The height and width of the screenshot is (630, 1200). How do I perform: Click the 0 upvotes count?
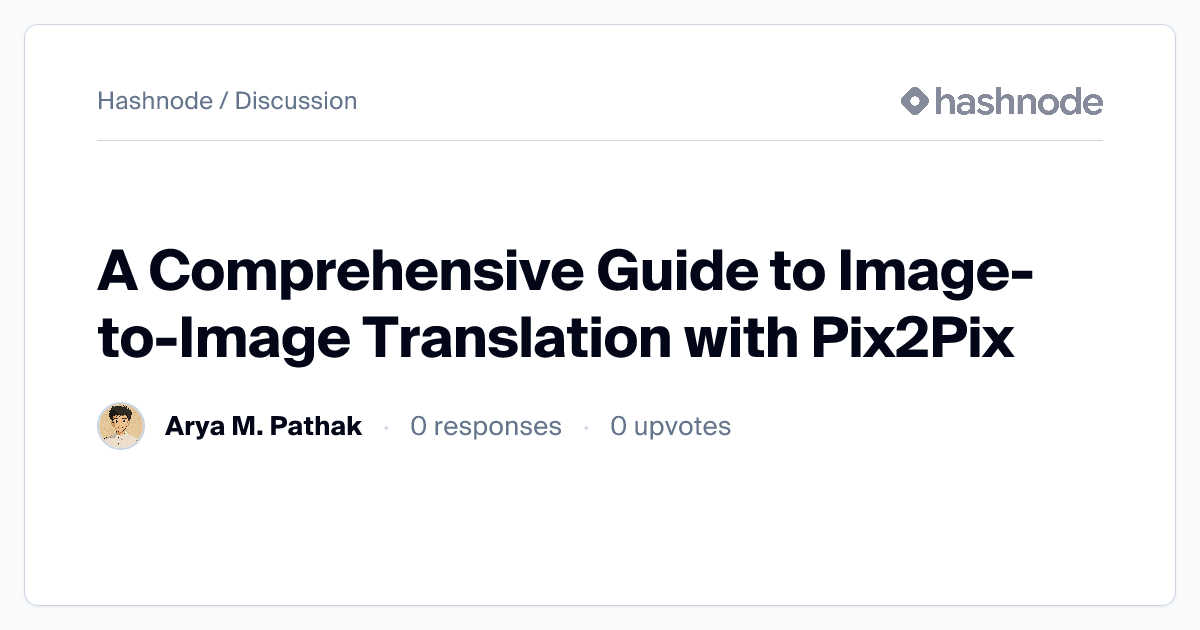pyautogui.click(x=670, y=427)
